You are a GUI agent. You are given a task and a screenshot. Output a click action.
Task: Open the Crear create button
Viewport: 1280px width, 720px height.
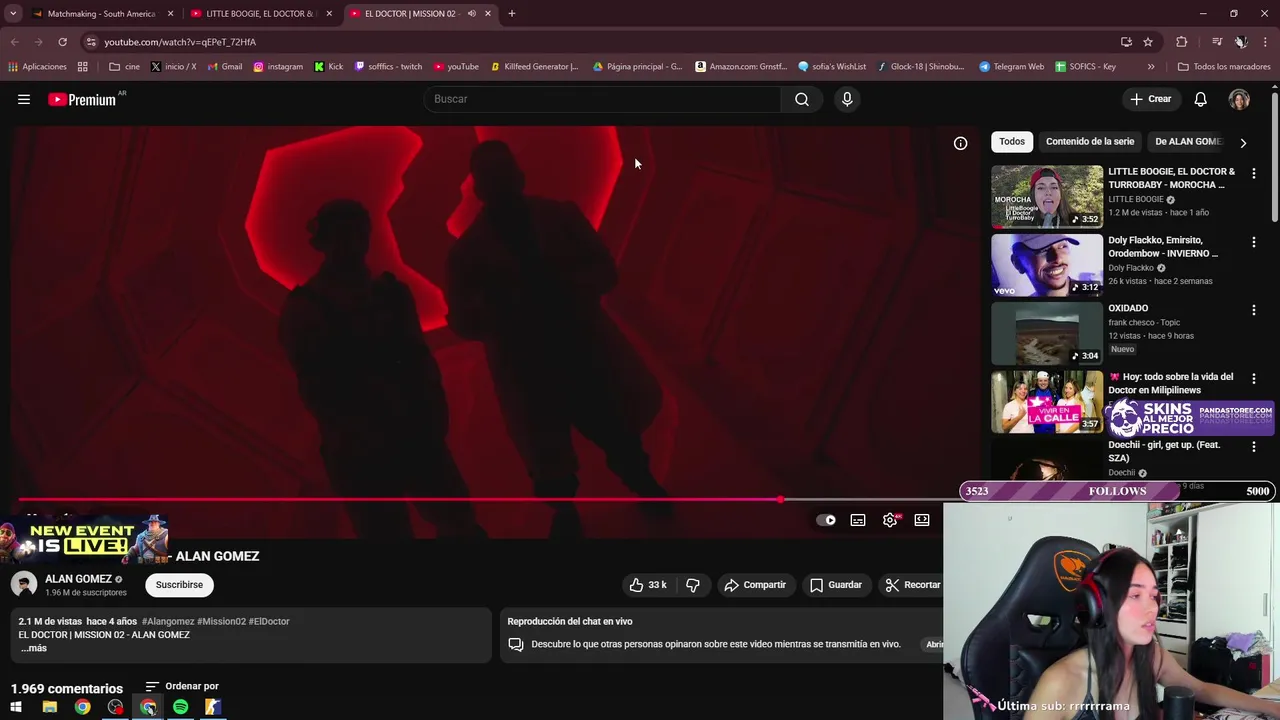1150,99
